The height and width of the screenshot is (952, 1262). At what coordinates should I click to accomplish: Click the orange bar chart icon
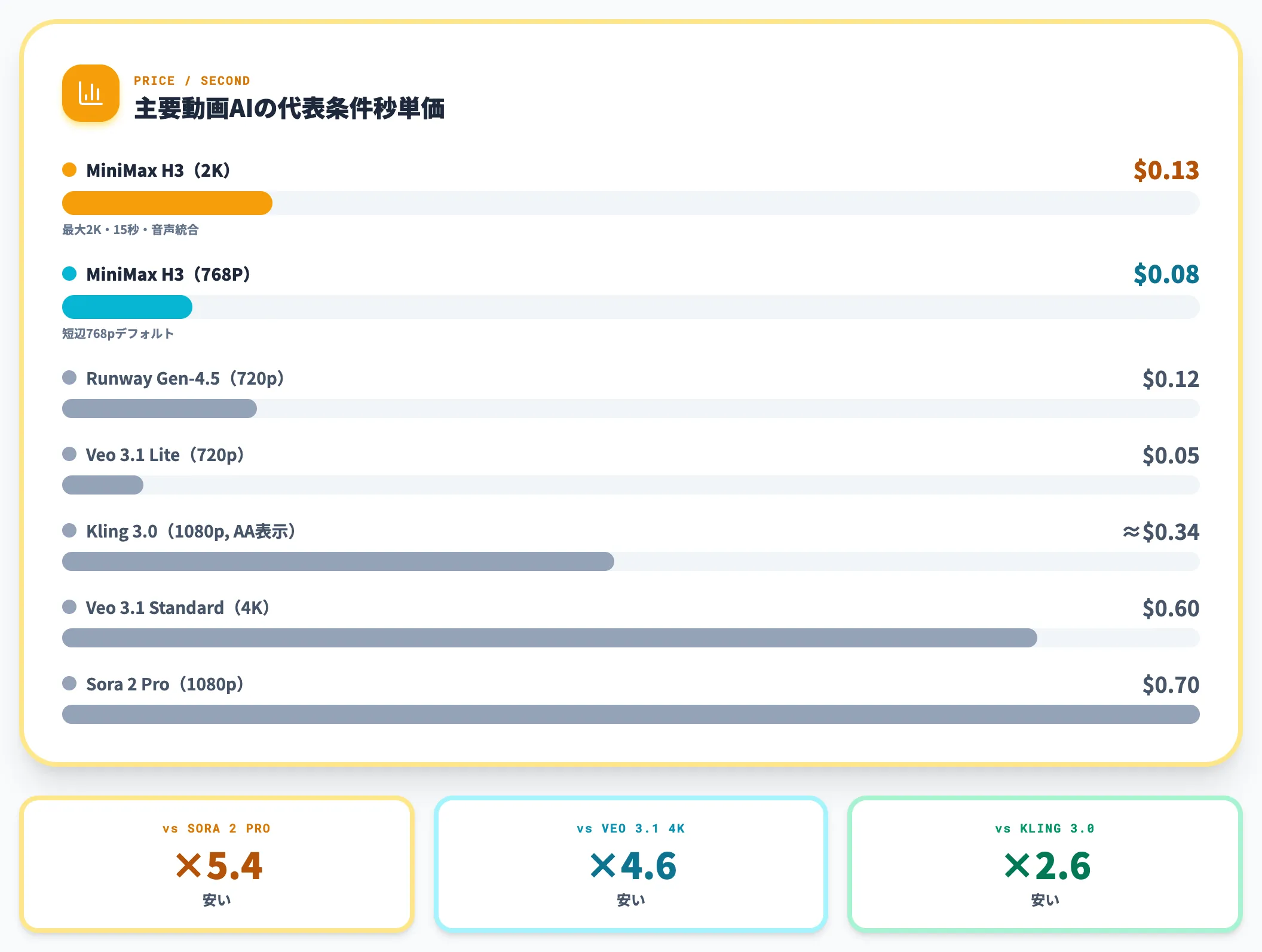[x=91, y=93]
